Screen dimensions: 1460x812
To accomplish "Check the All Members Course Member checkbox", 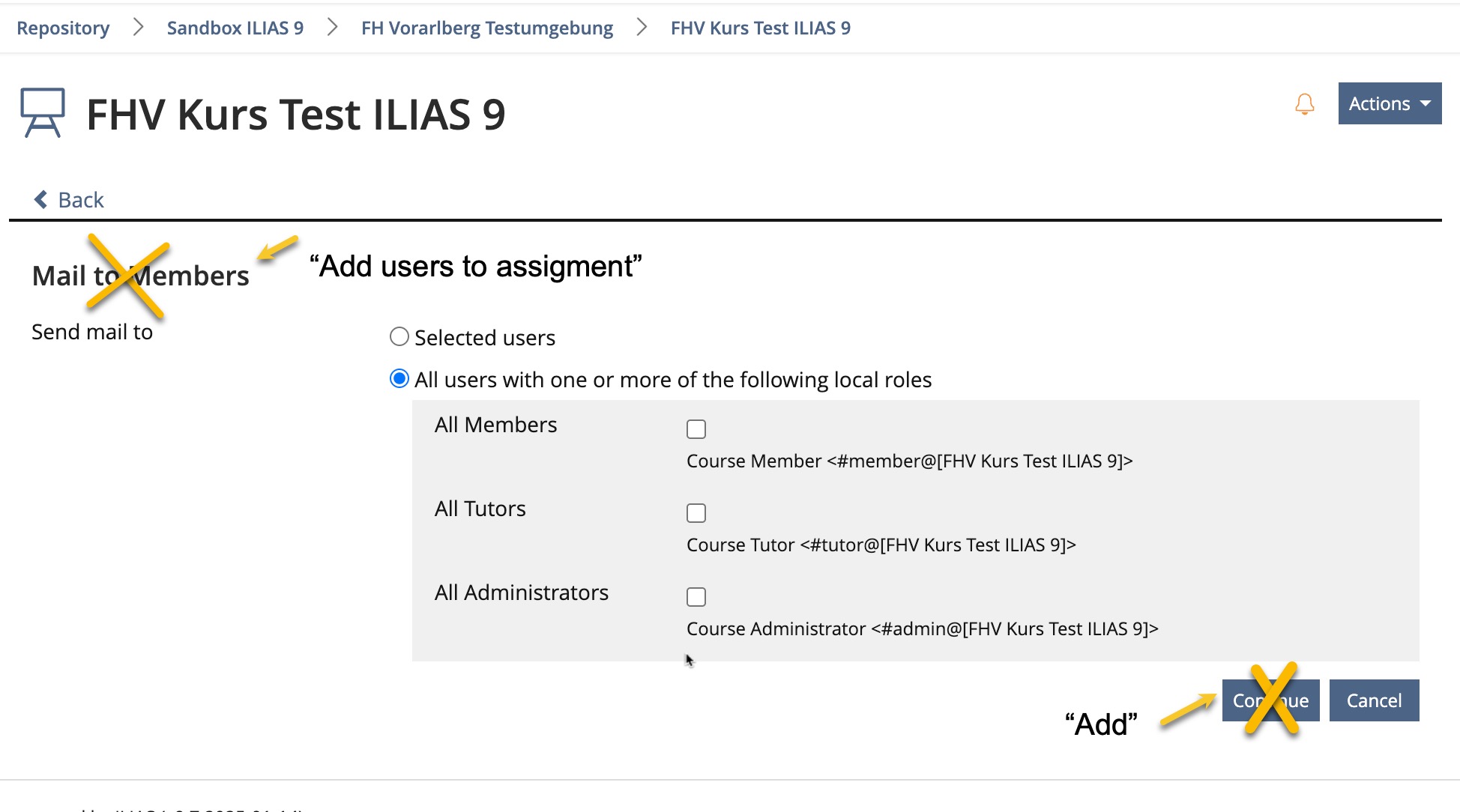I will click(696, 429).
